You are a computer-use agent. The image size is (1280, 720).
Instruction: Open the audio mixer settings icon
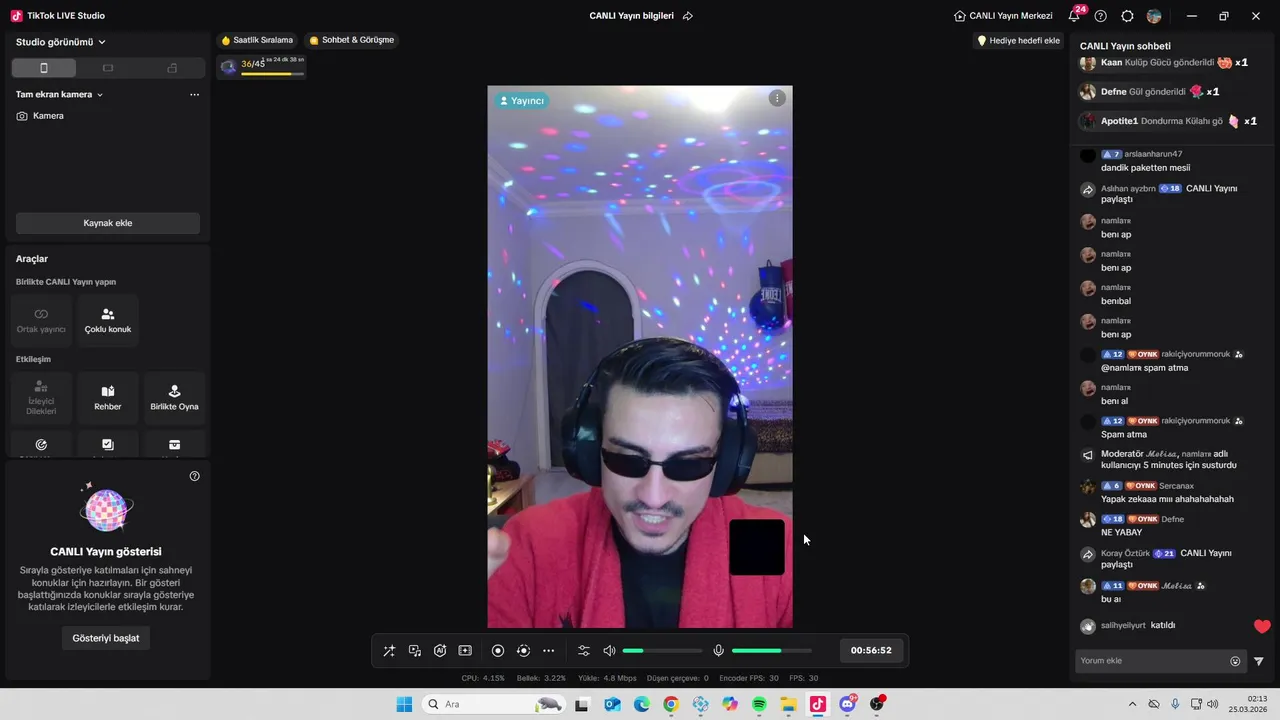pos(584,651)
